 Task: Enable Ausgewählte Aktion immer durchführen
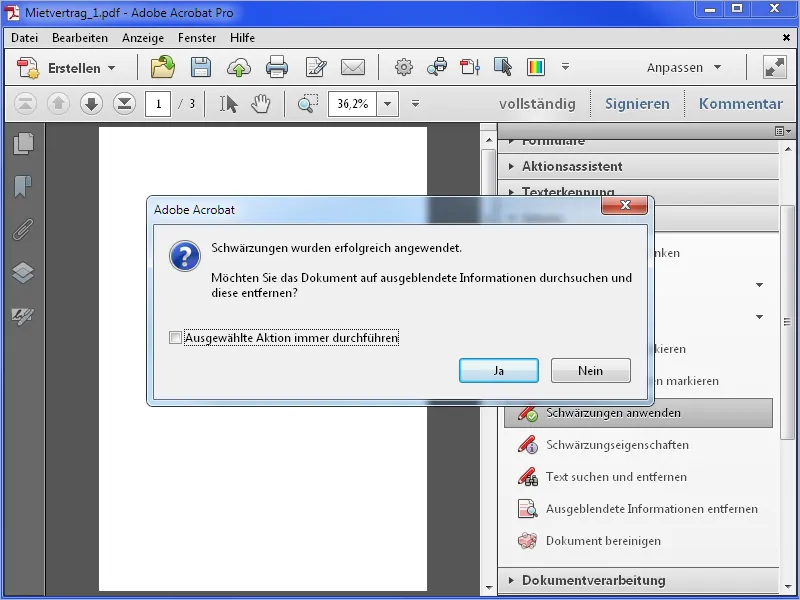pos(175,338)
